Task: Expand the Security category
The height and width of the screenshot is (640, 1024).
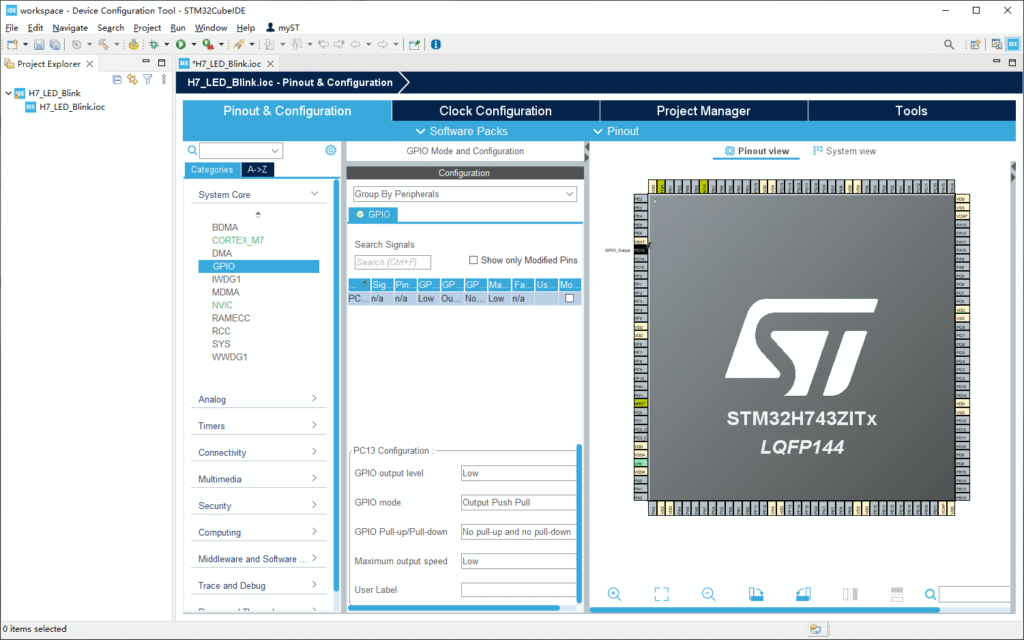Action: click(x=315, y=505)
